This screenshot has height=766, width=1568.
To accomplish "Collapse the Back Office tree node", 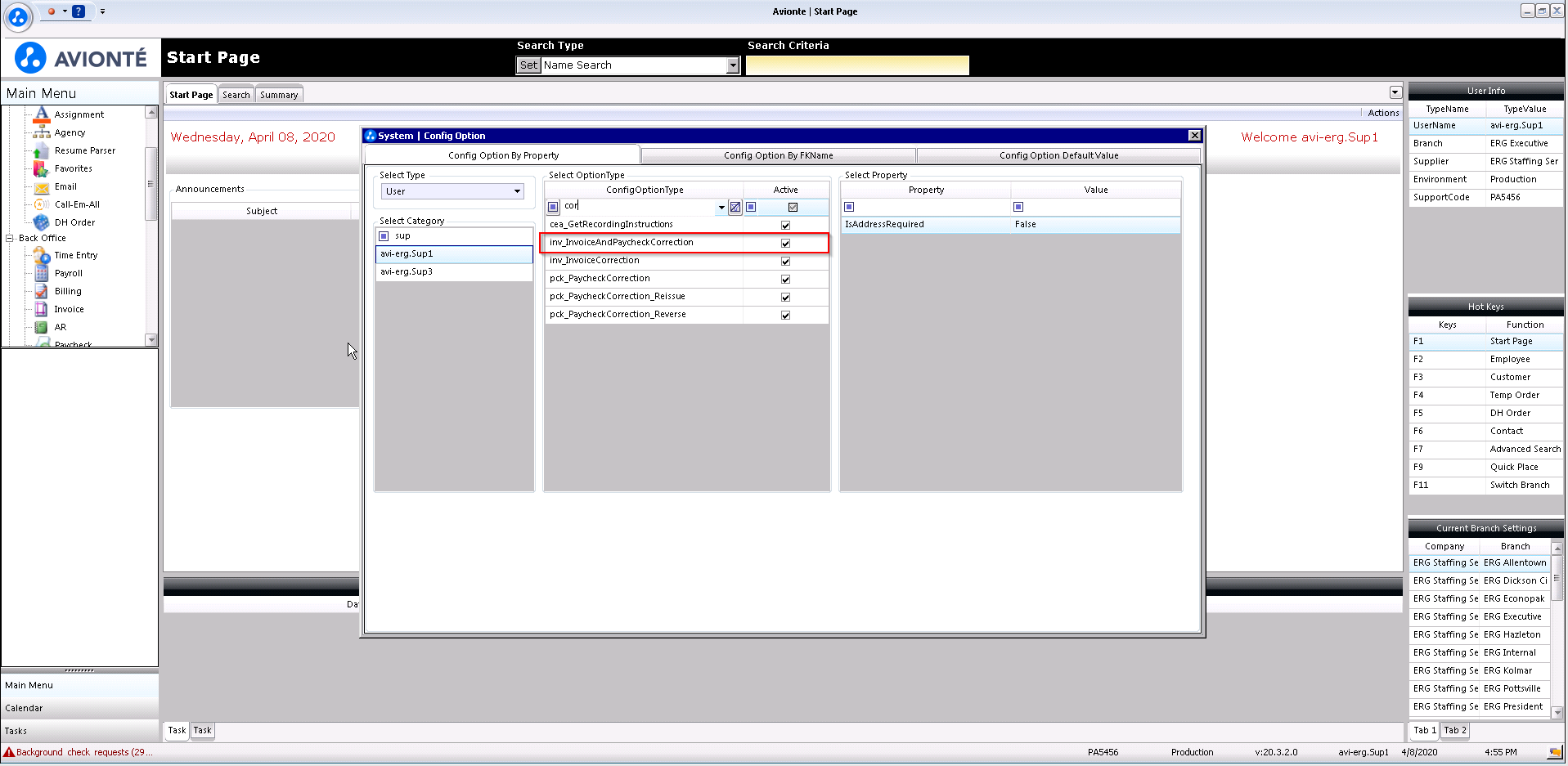I will click(x=10, y=238).
